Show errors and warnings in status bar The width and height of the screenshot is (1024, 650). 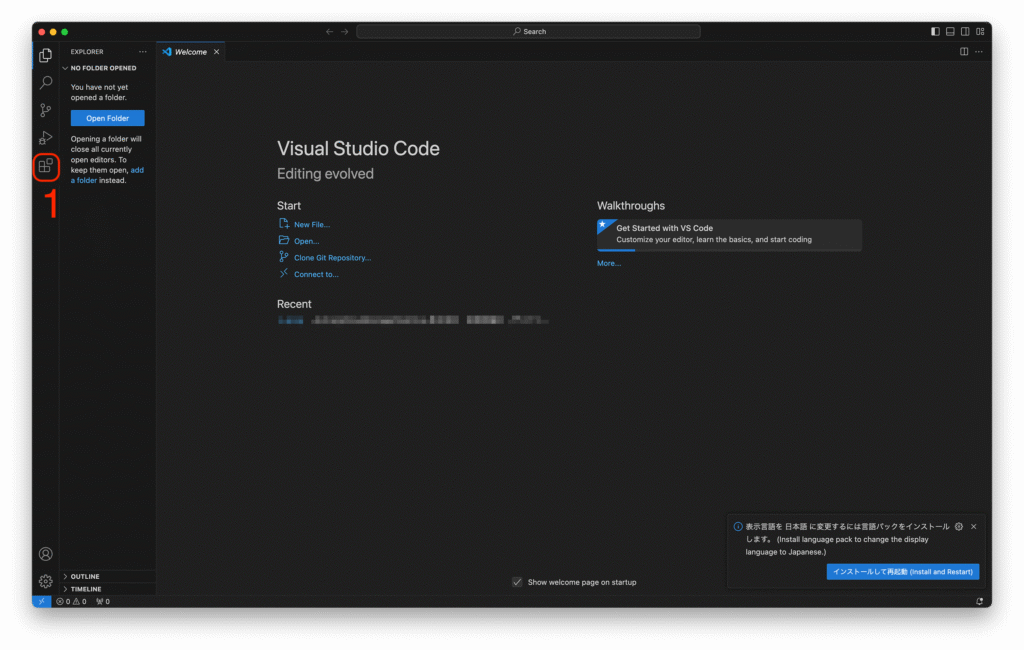(71, 602)
